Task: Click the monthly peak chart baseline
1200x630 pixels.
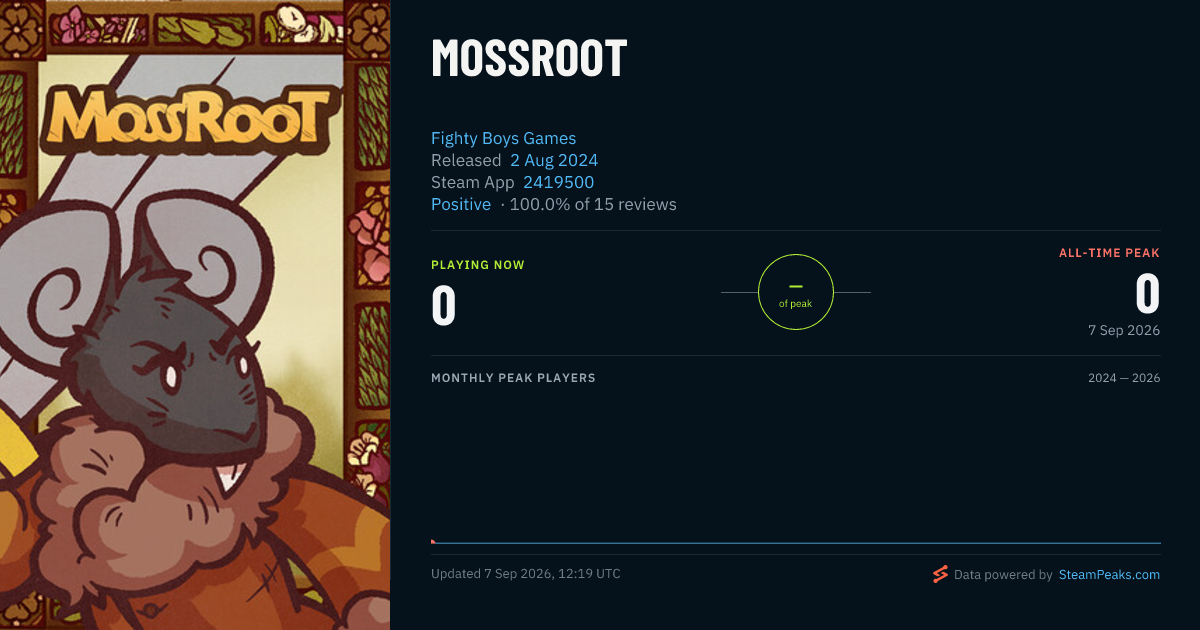Action: coord(796,543)
